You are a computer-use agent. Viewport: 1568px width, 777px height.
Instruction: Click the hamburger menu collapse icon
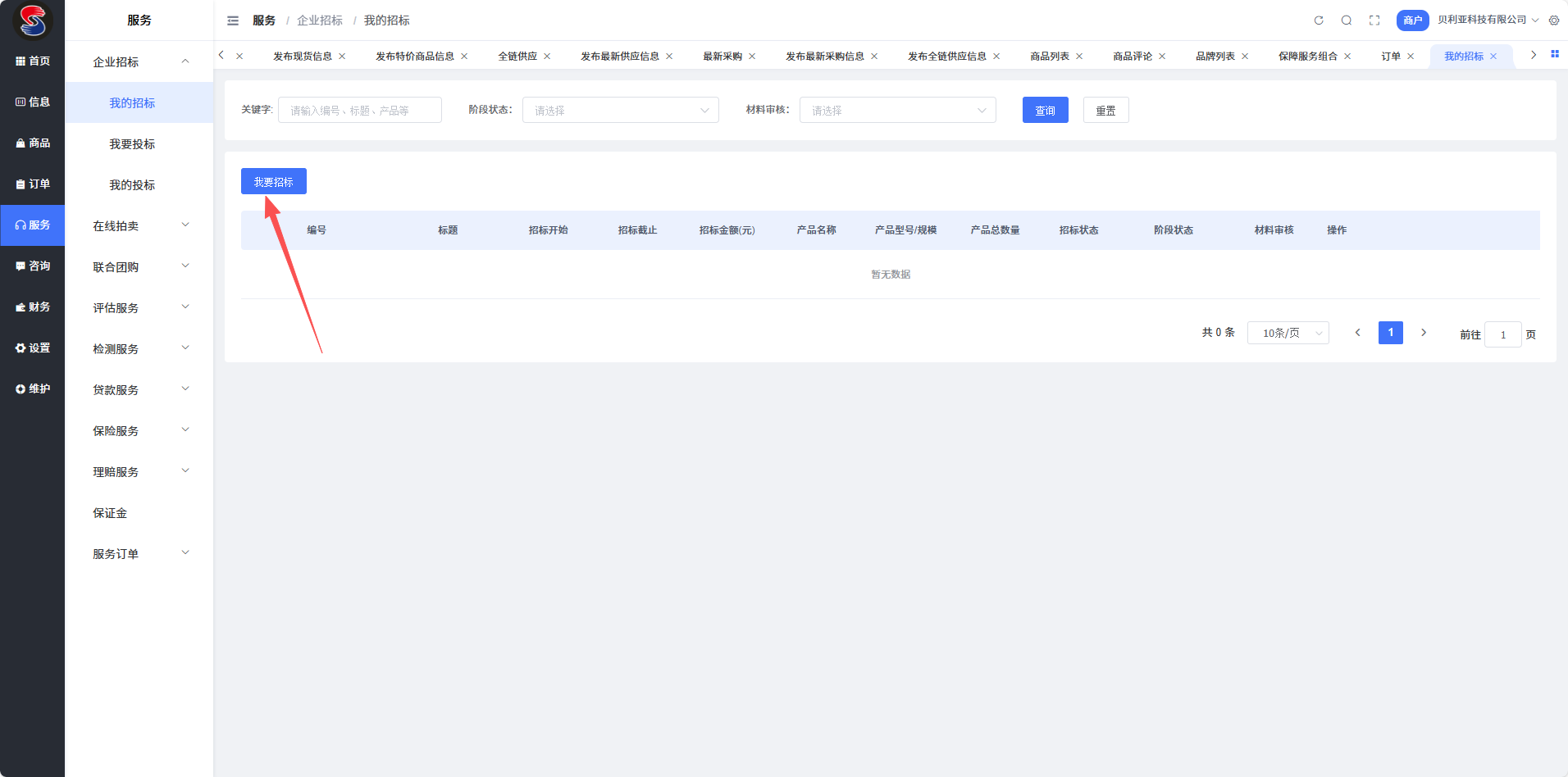click(x=233, y=20)
